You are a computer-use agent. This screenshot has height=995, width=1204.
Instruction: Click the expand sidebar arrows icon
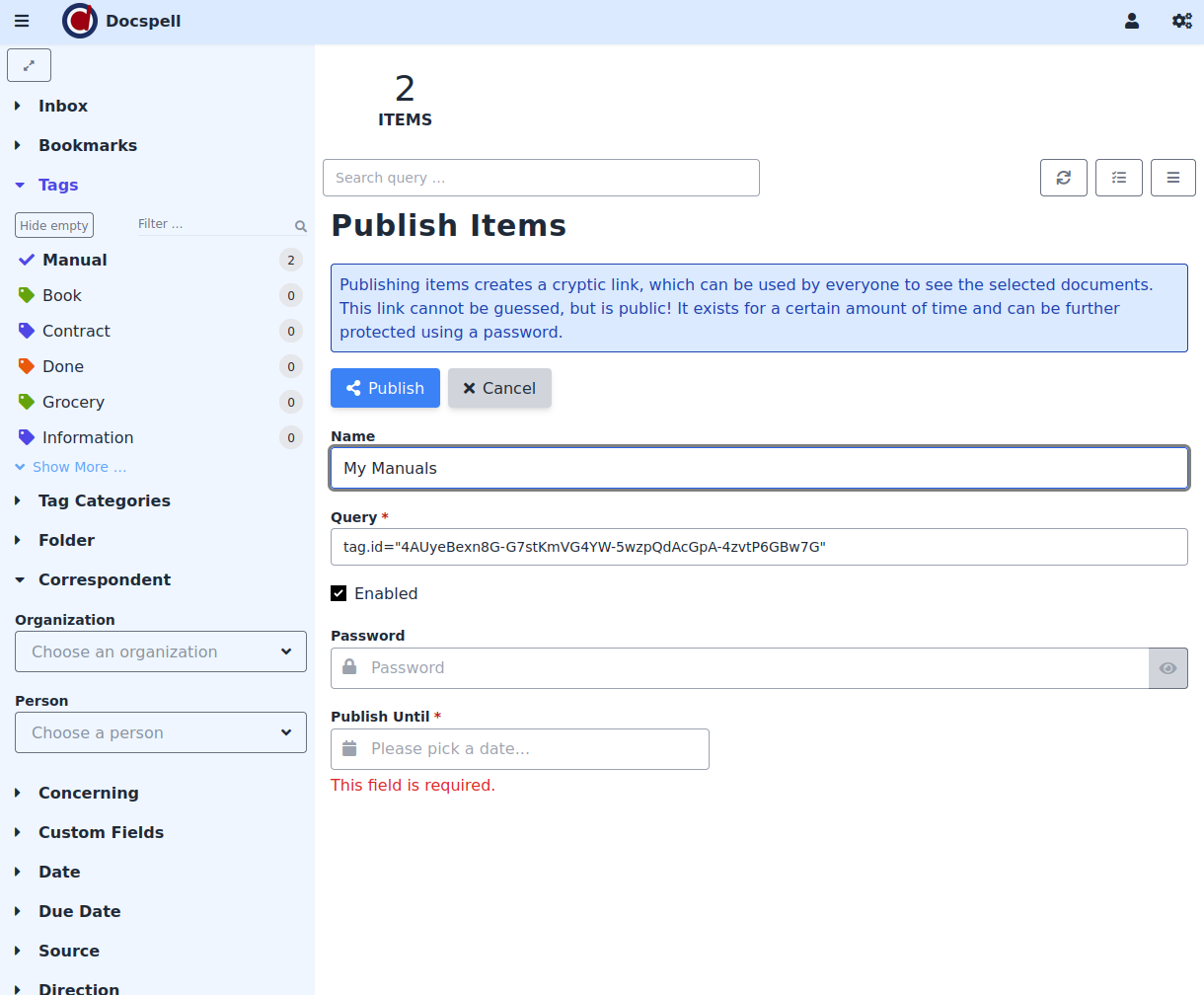(29, 66)
